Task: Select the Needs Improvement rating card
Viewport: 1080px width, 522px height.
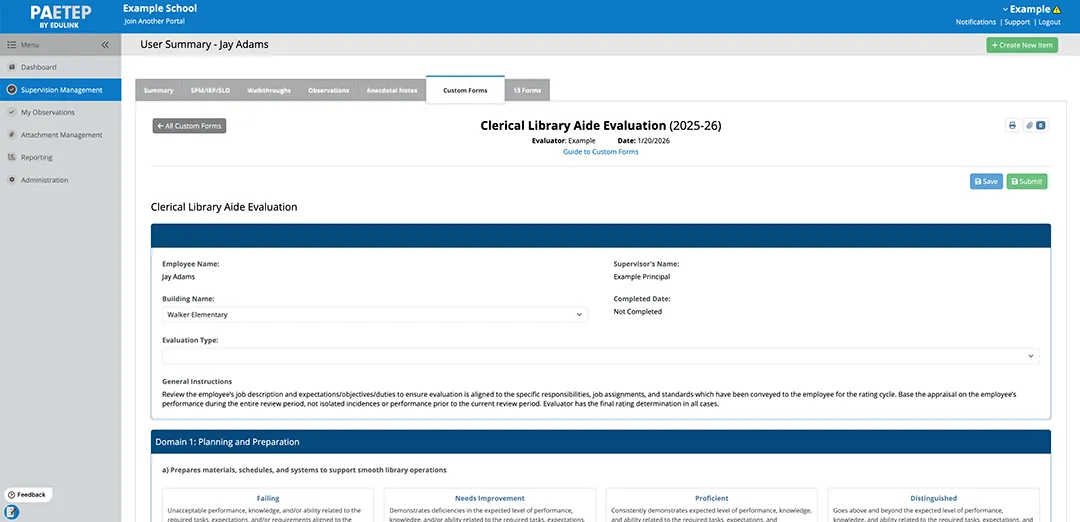Action: point(490,505)
